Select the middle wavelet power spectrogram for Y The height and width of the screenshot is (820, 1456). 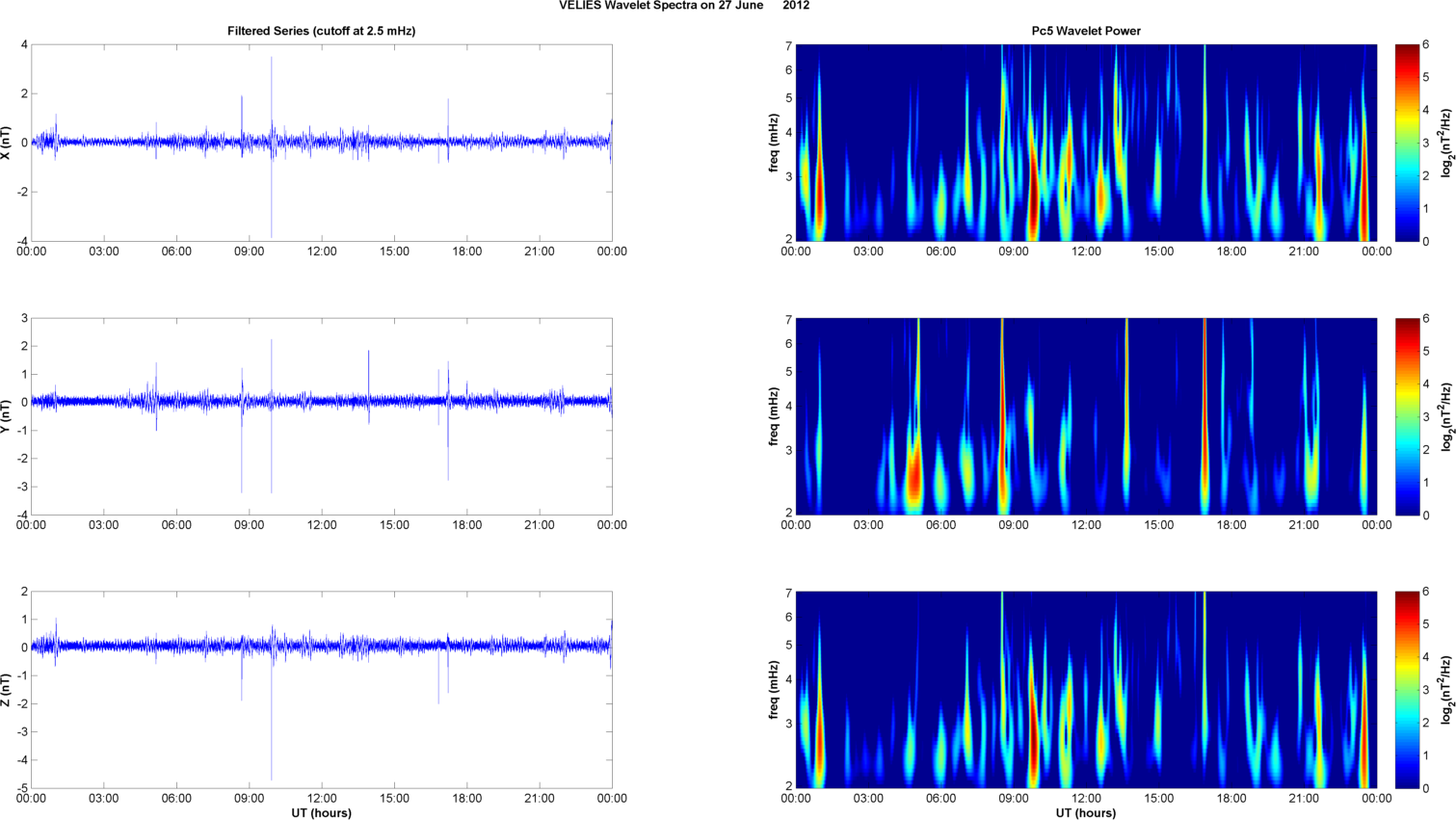(x=1086, y=416)
